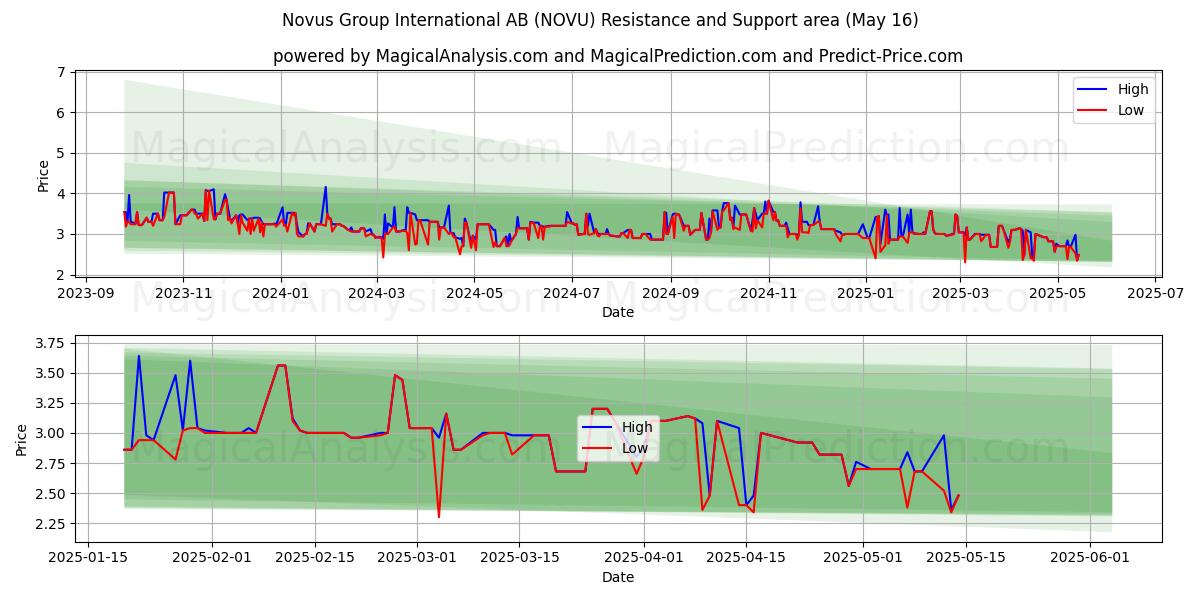Click the 'Price' y-axis label of bottom chart
Image resolution: width=1200 pixels, height=600 pixels.
[23, 440]
